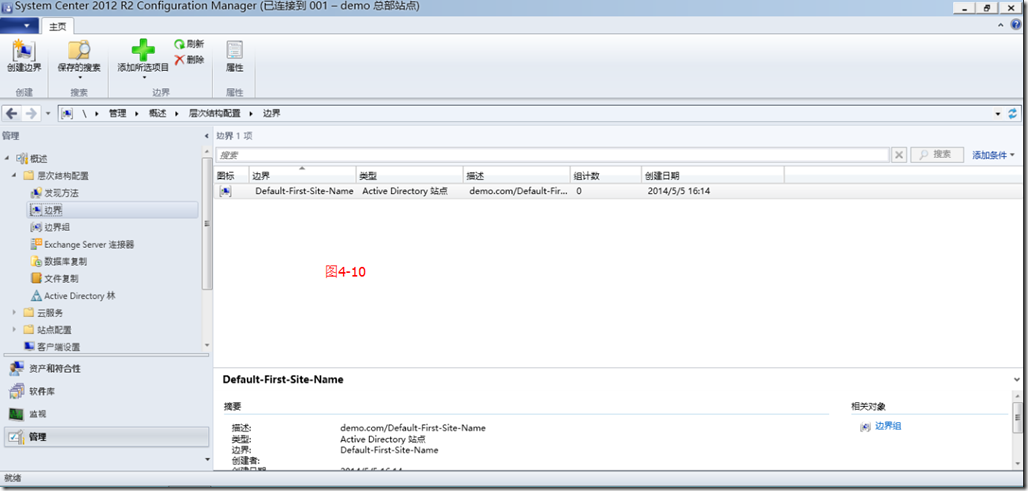This screenshot has width=1028, height=491.
Task: Switch to 资产和符合性 workspace
Action: coord(107,369)
